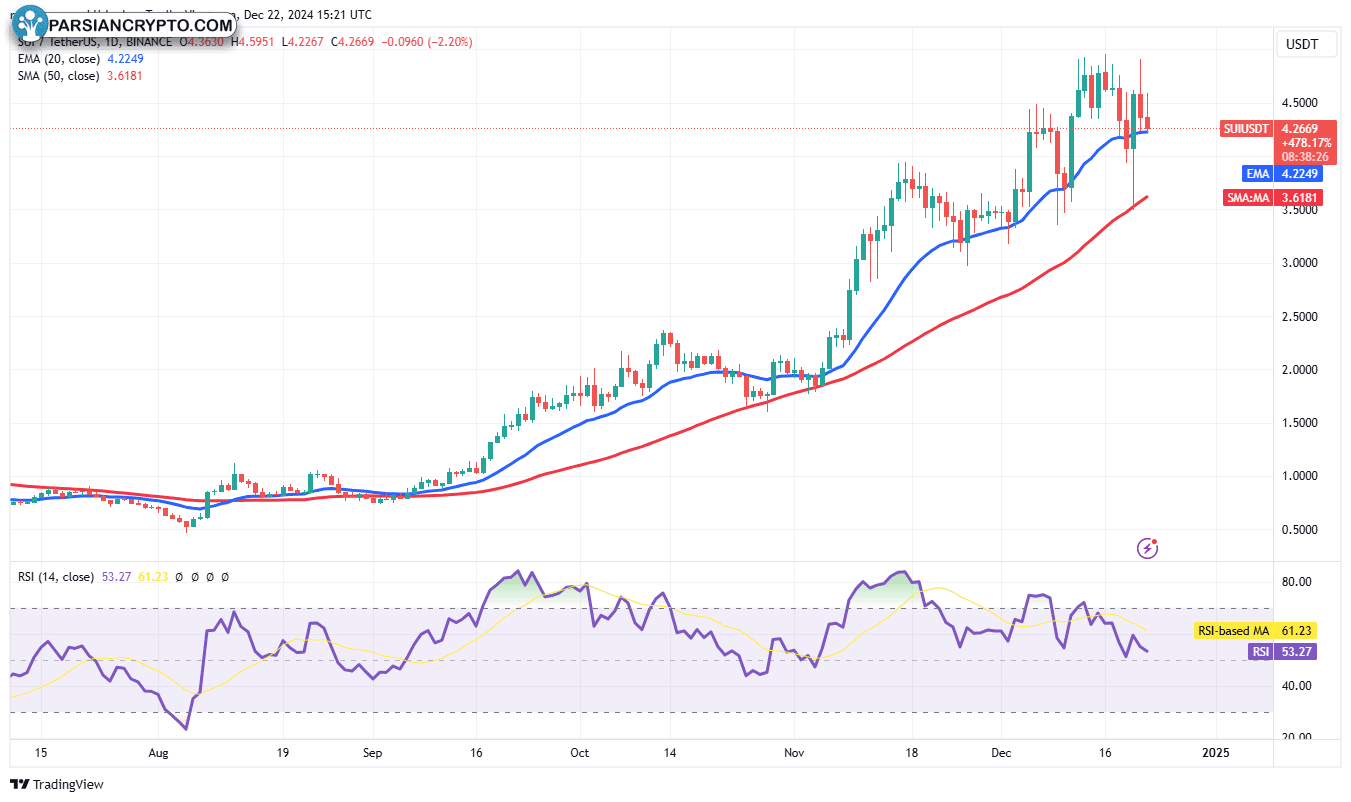Image resolution: width=1351 pixels, height=802 pixels.
Task: Click the Dec 22, 2024 15:21 UTC timestamp
Action: click(309, 15)
